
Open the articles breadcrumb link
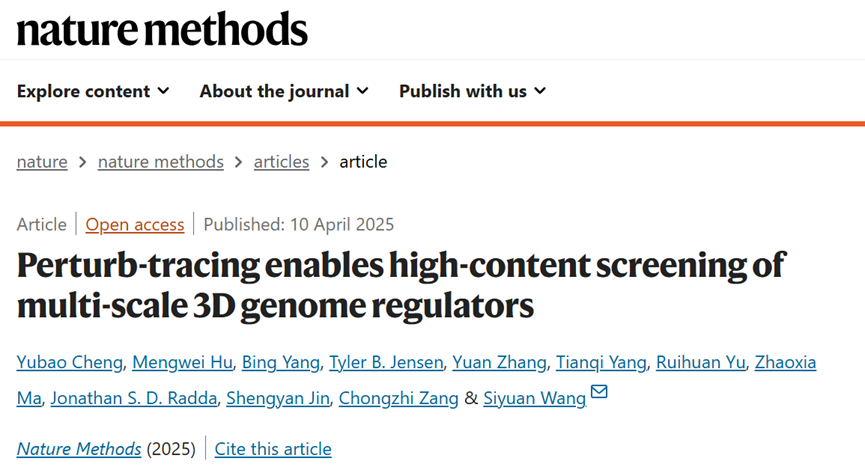click(281, 162)
